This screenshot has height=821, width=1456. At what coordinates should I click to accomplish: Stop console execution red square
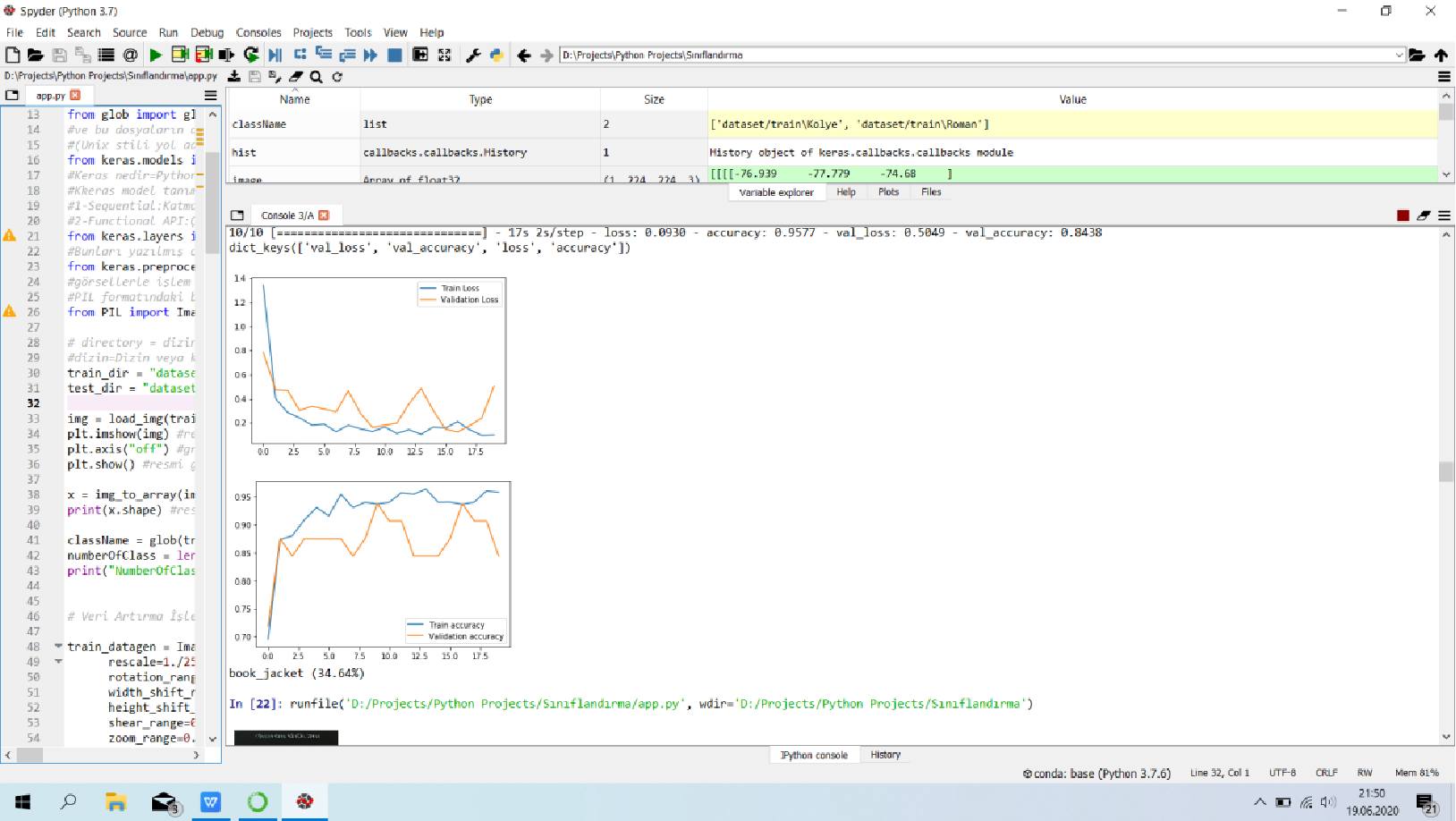point(1403,216)
